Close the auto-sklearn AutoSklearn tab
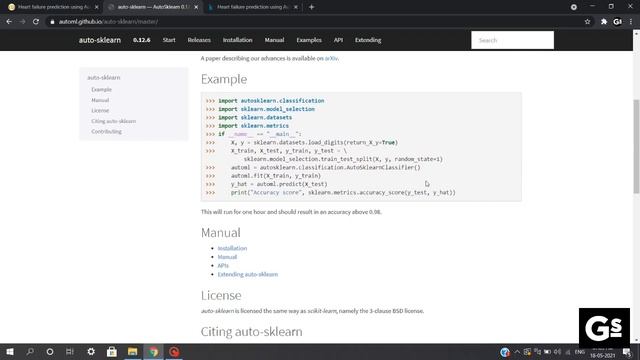This screenshot has height=360, width=640. point(196,7)
